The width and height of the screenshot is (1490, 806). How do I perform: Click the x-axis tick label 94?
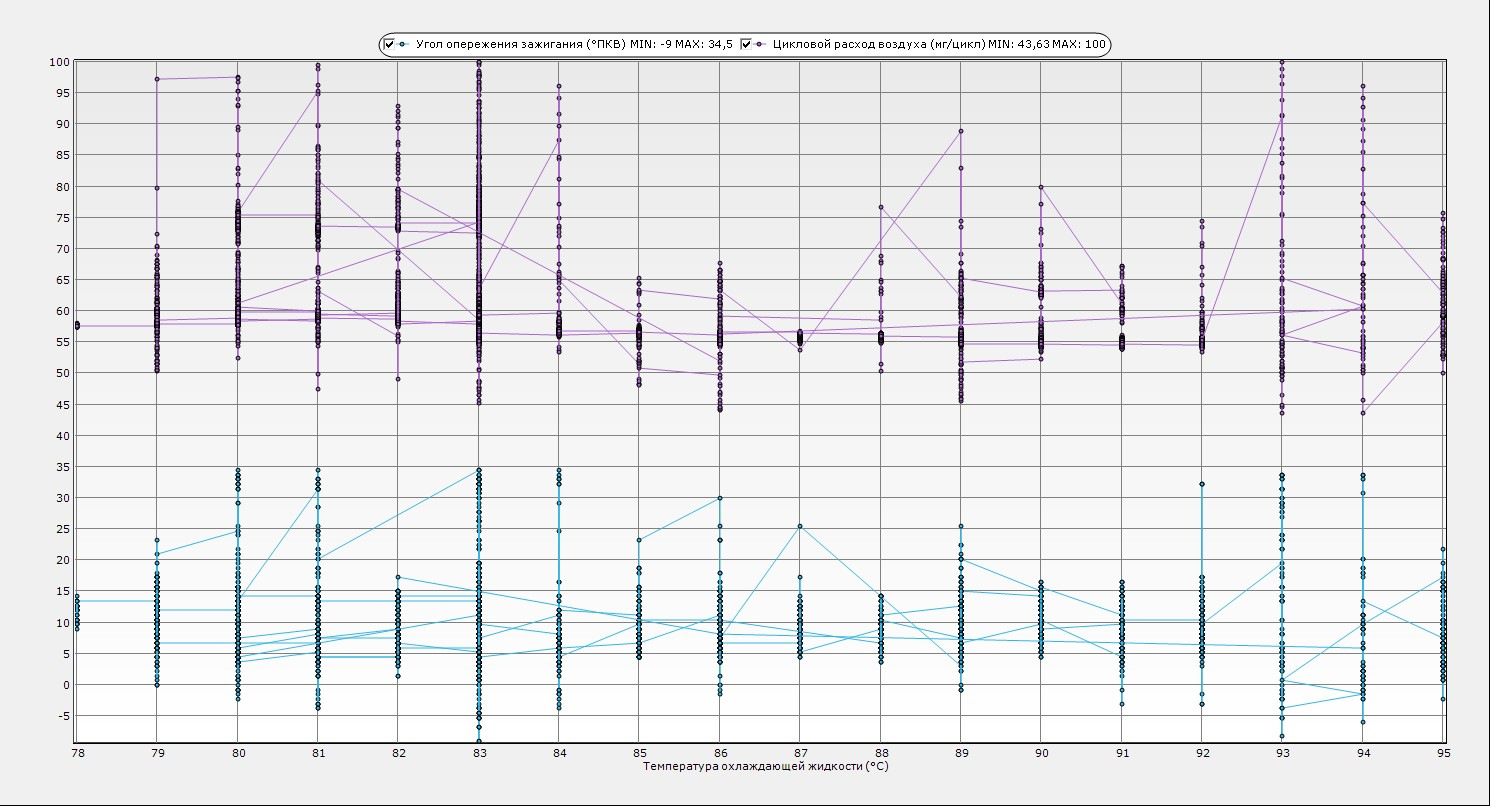tap(1363, 751)
